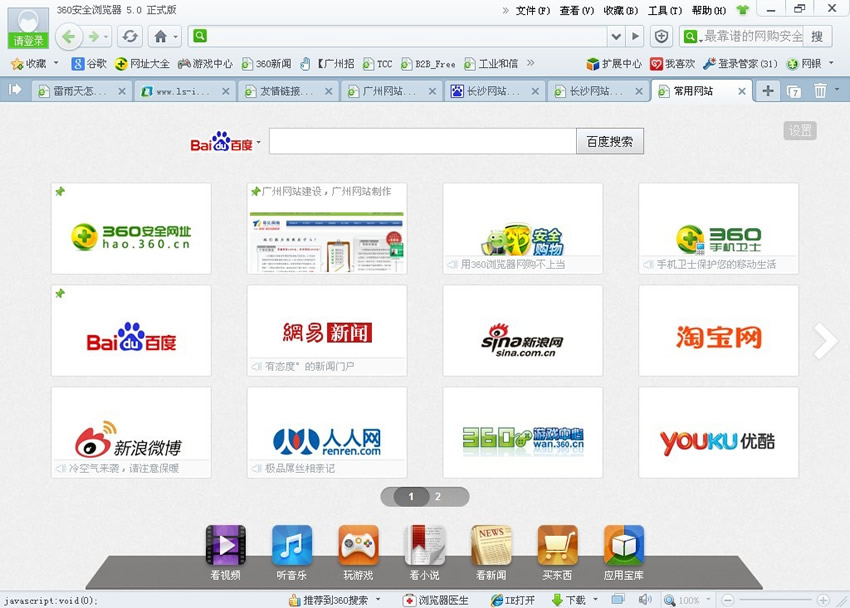This screenshot has width=850, height=608.
Task: Switch to page 1 of the tiles
Action: (411, 496)
